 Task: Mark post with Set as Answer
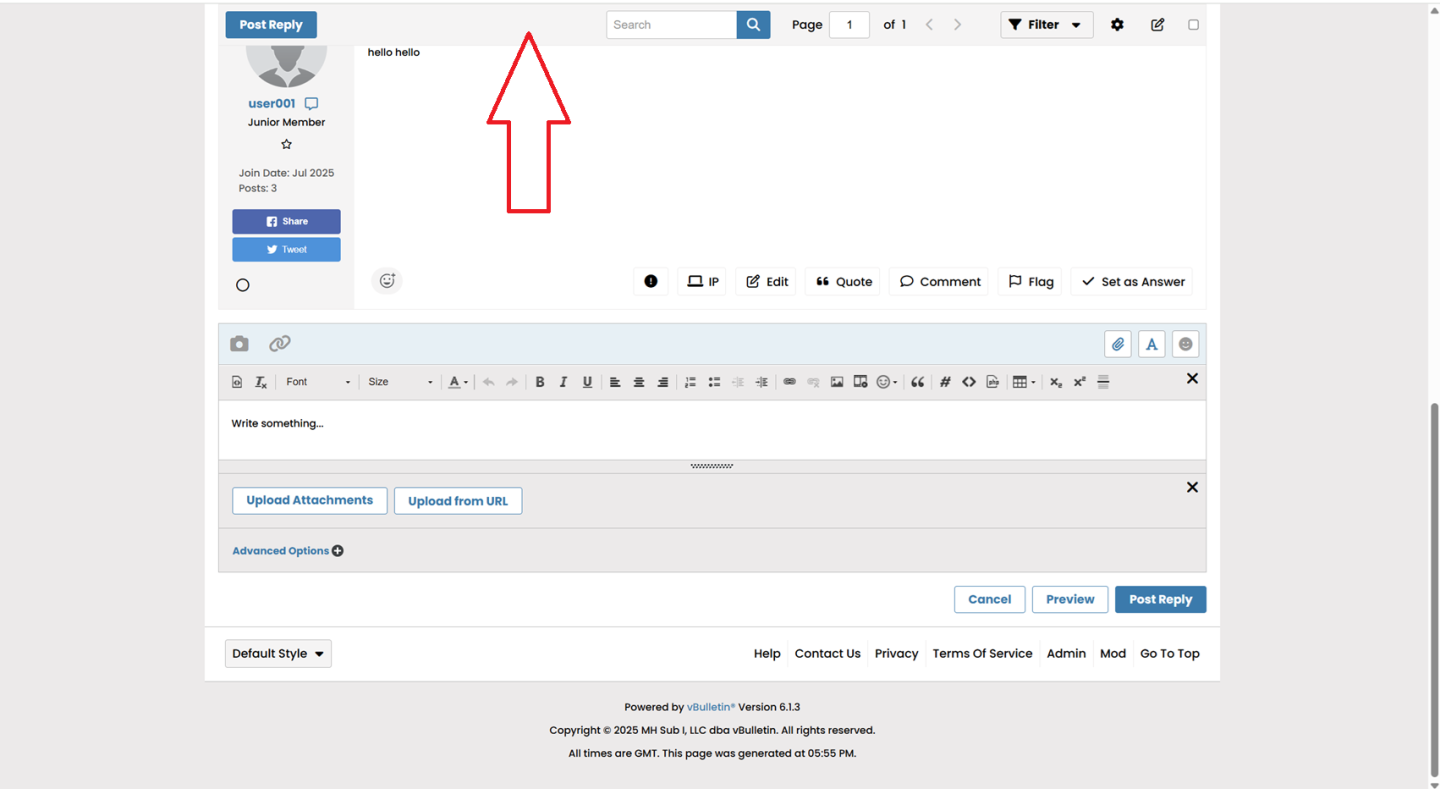coord(1132,282)
